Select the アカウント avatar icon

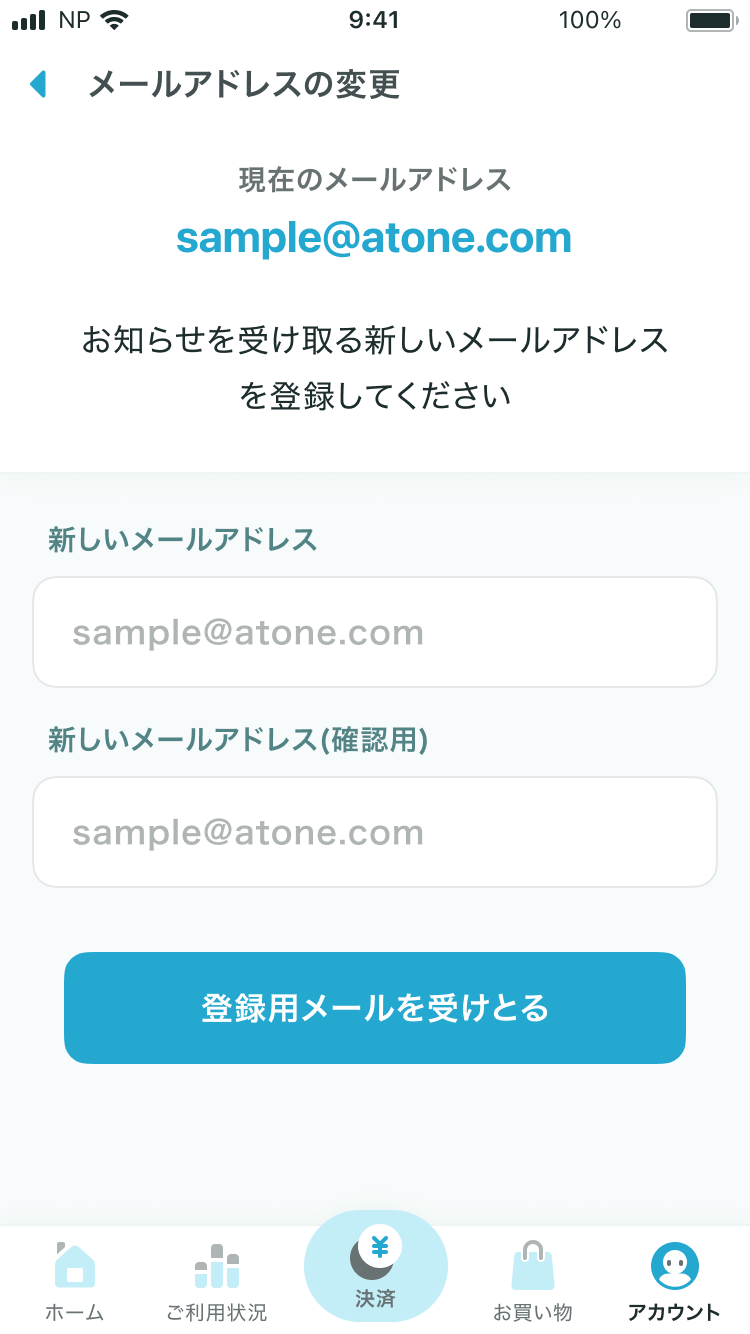coord(674,1266)
